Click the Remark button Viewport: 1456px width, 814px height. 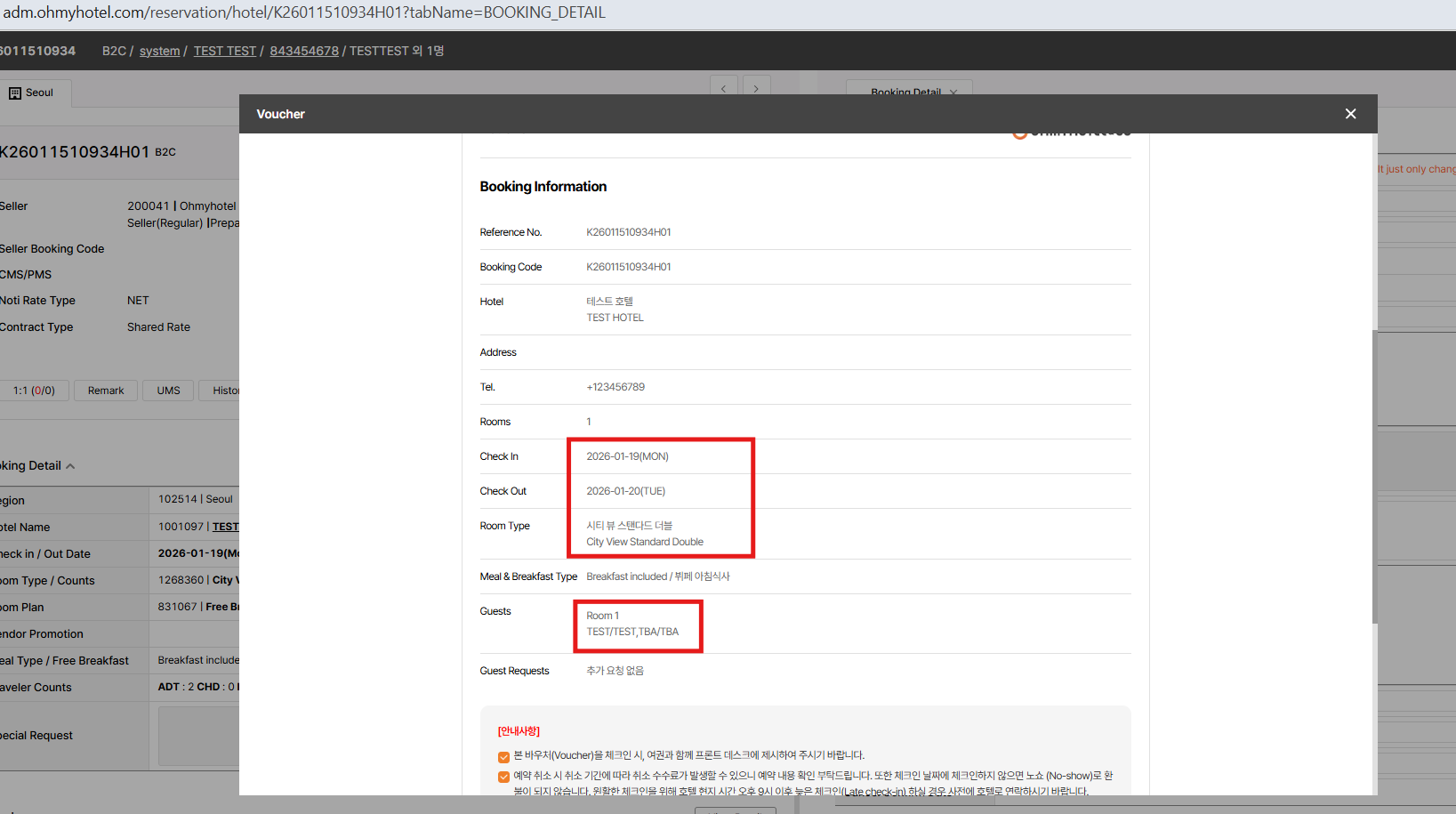click(106, 391)
